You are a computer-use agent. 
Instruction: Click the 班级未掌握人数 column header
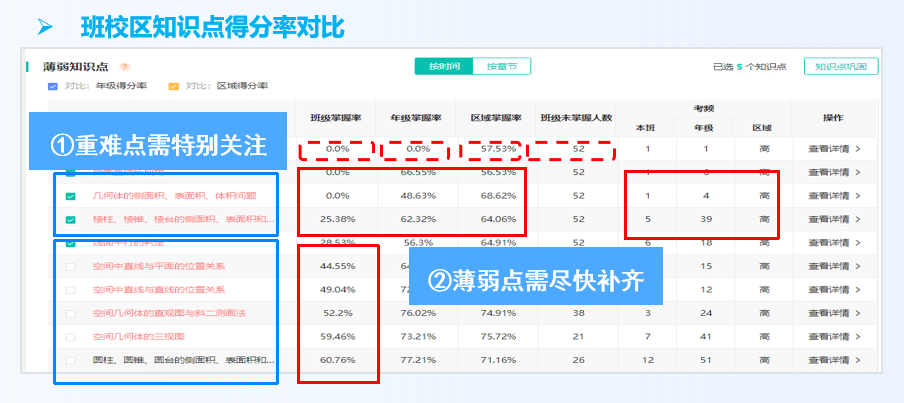pos(575,118)
